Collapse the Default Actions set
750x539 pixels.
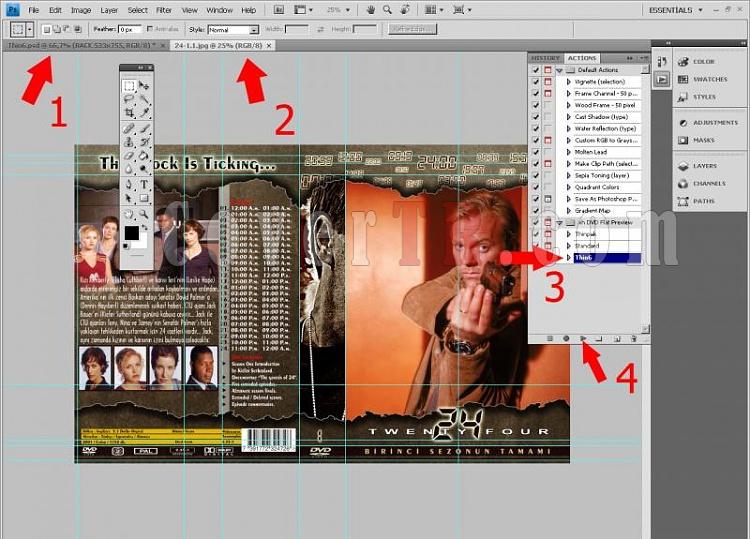(x=559, y=70)
